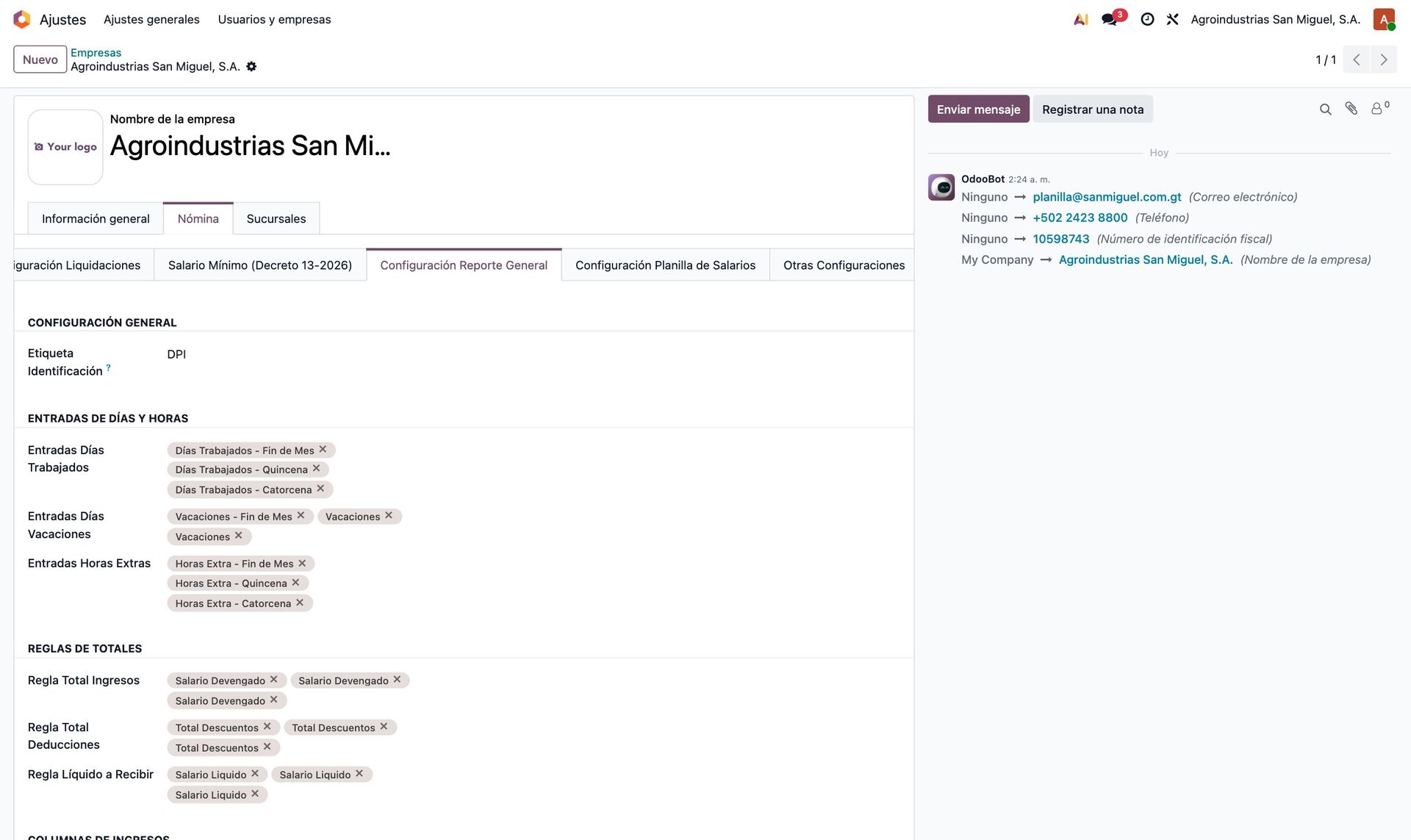Upload company logo placeholder image
The height and width of the screenshot is (840, 1411).
65,147
